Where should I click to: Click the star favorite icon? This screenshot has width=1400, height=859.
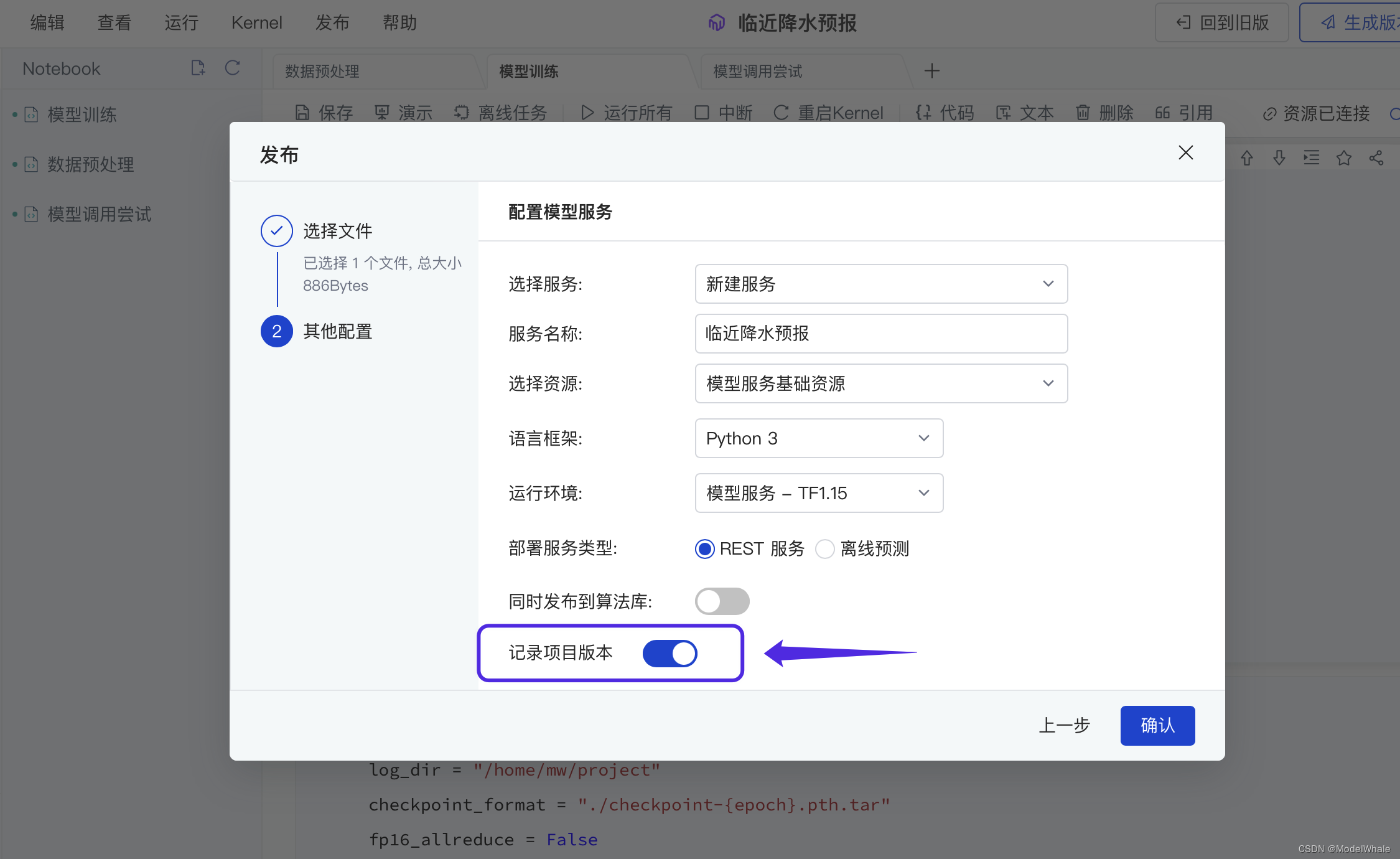coord(1344,158)
